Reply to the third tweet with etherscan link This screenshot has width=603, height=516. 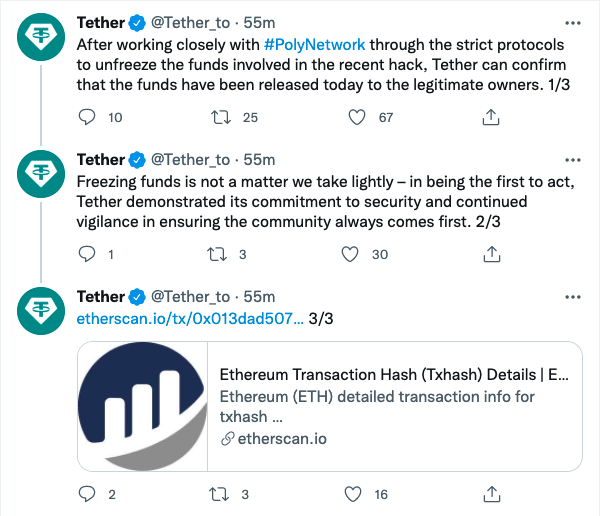pos(87,493)
